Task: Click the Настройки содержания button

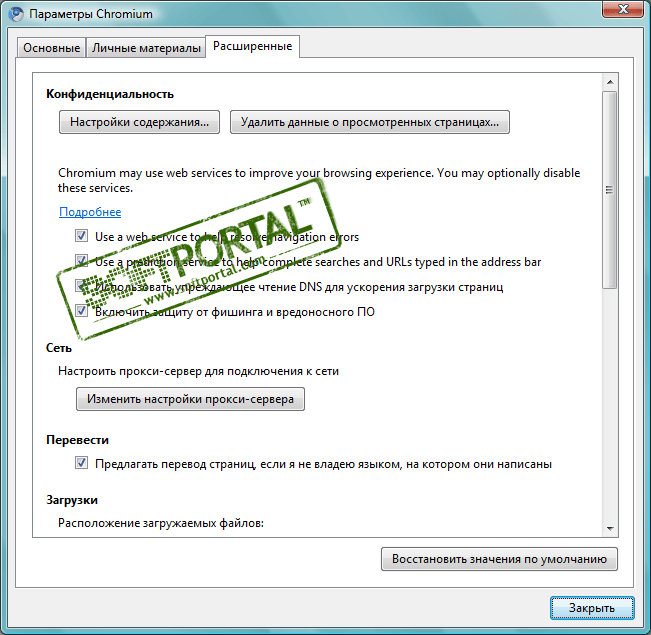Action: coord(140,122)
